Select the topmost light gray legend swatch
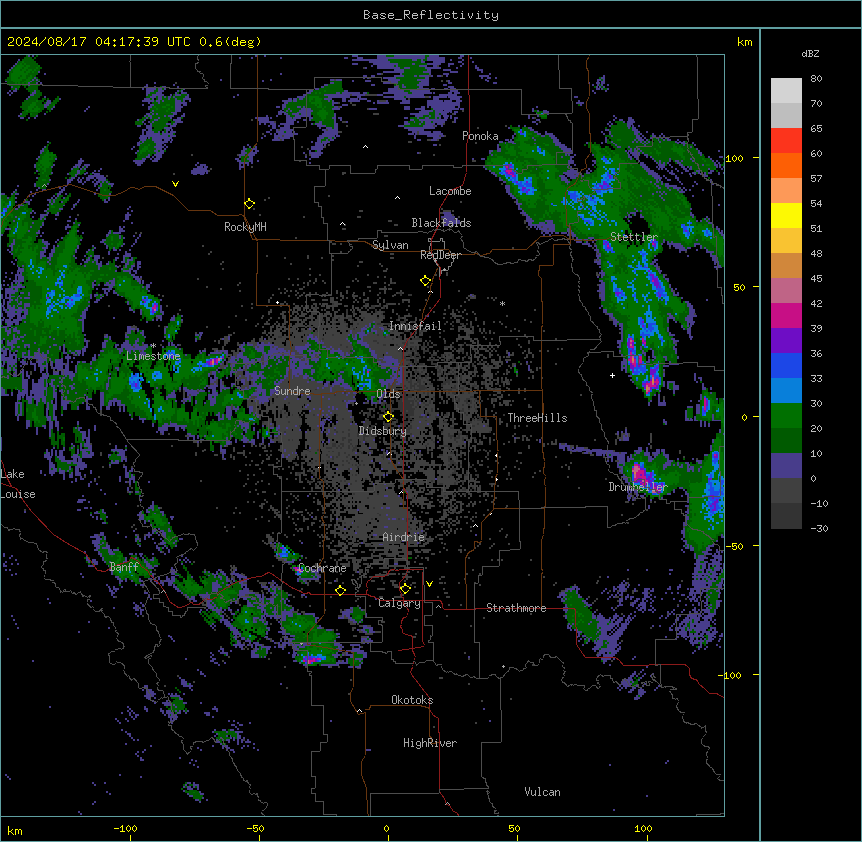The width and height of the screenshot is (862, 842). click(786, 91)
